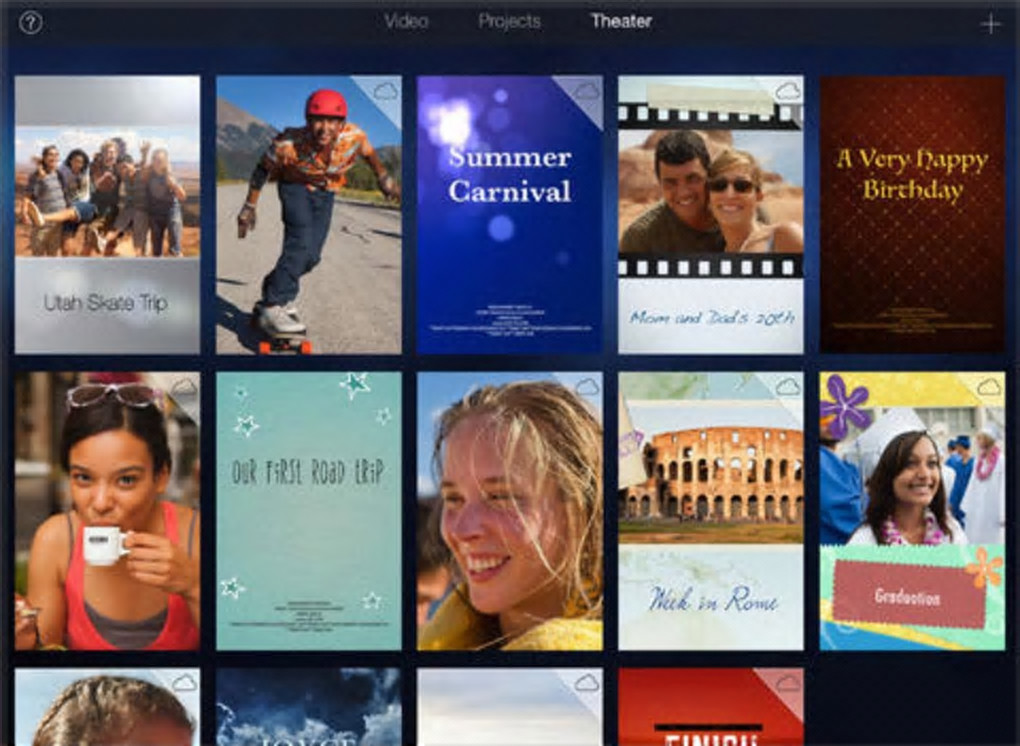Open the Week in Rome movie

[711, 511]
